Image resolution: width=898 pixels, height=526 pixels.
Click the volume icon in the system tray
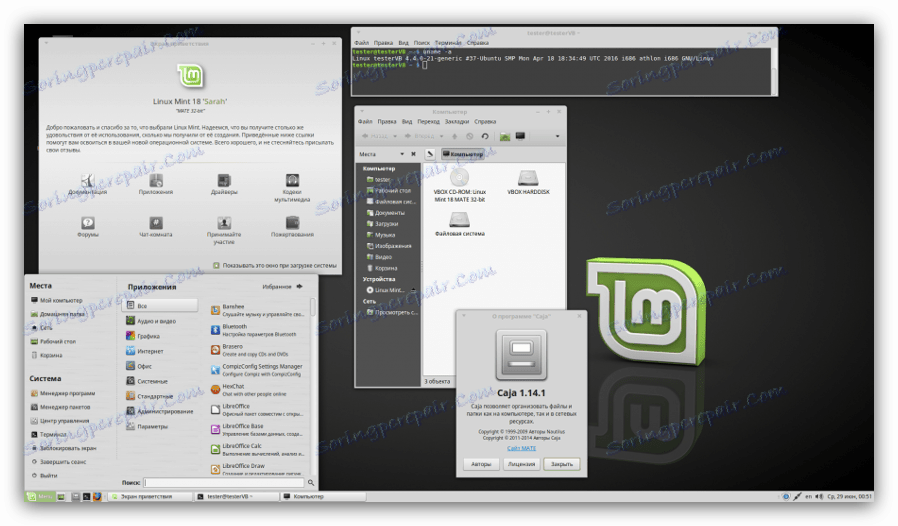tap(819, 496)
